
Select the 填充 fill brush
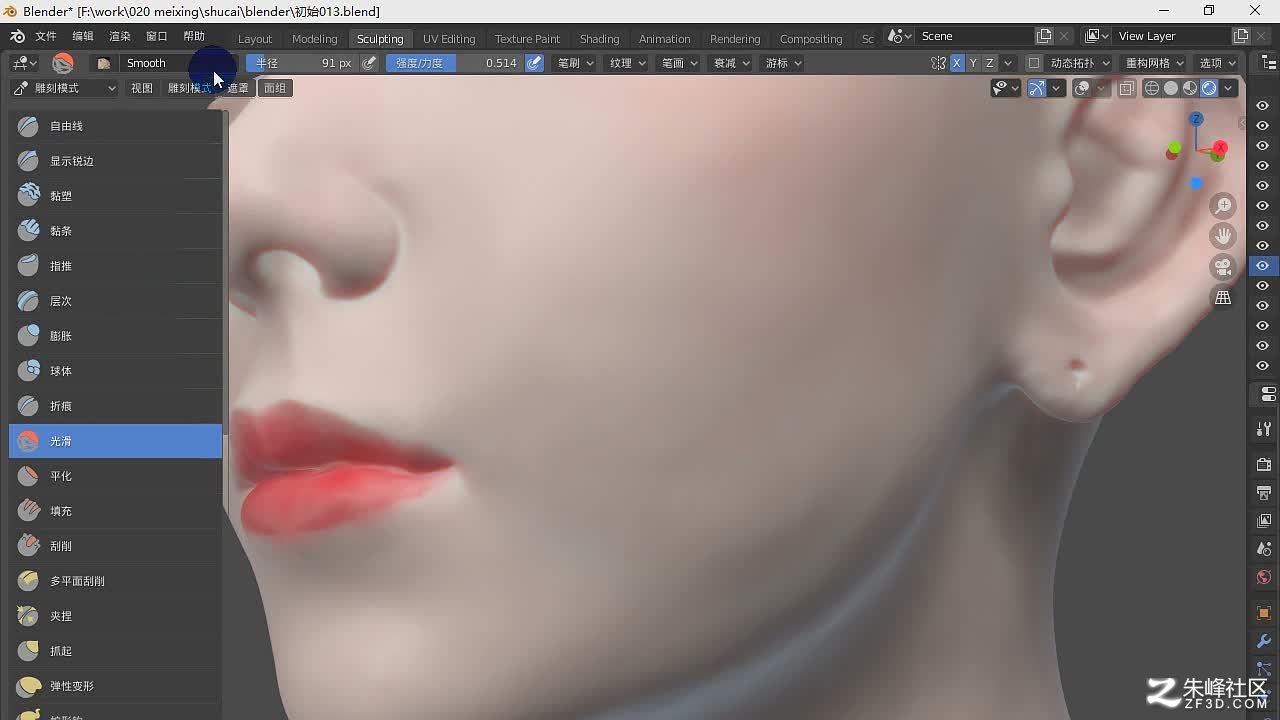115,511
